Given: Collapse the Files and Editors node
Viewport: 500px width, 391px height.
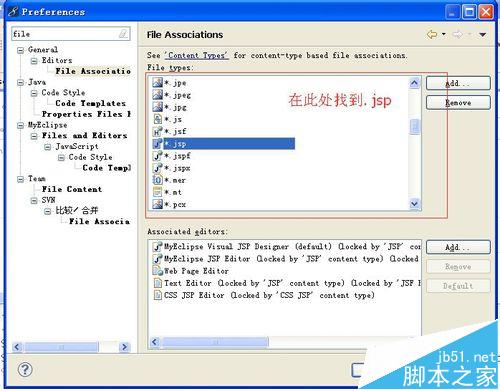Looking at the screenshot, I should click(x=34, y=136).
